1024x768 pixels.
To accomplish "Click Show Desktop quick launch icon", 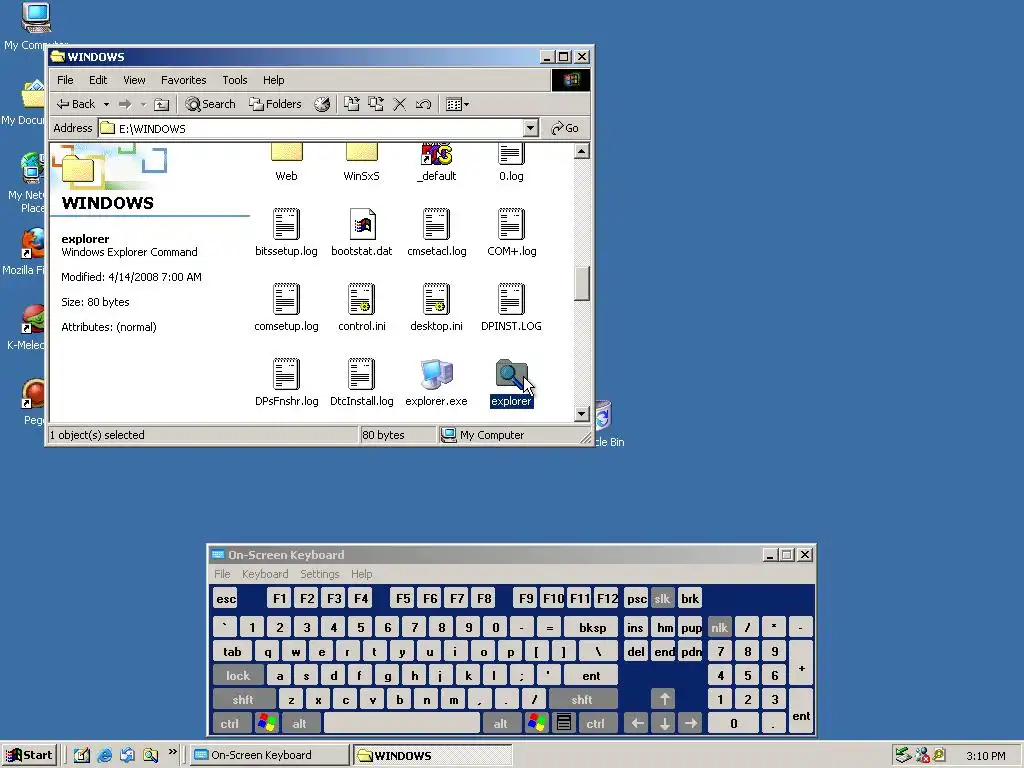I will (82, 755).
